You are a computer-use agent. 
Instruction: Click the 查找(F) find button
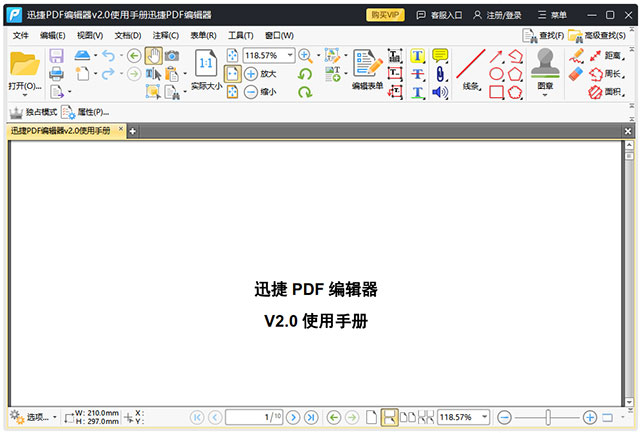(543, 36)
